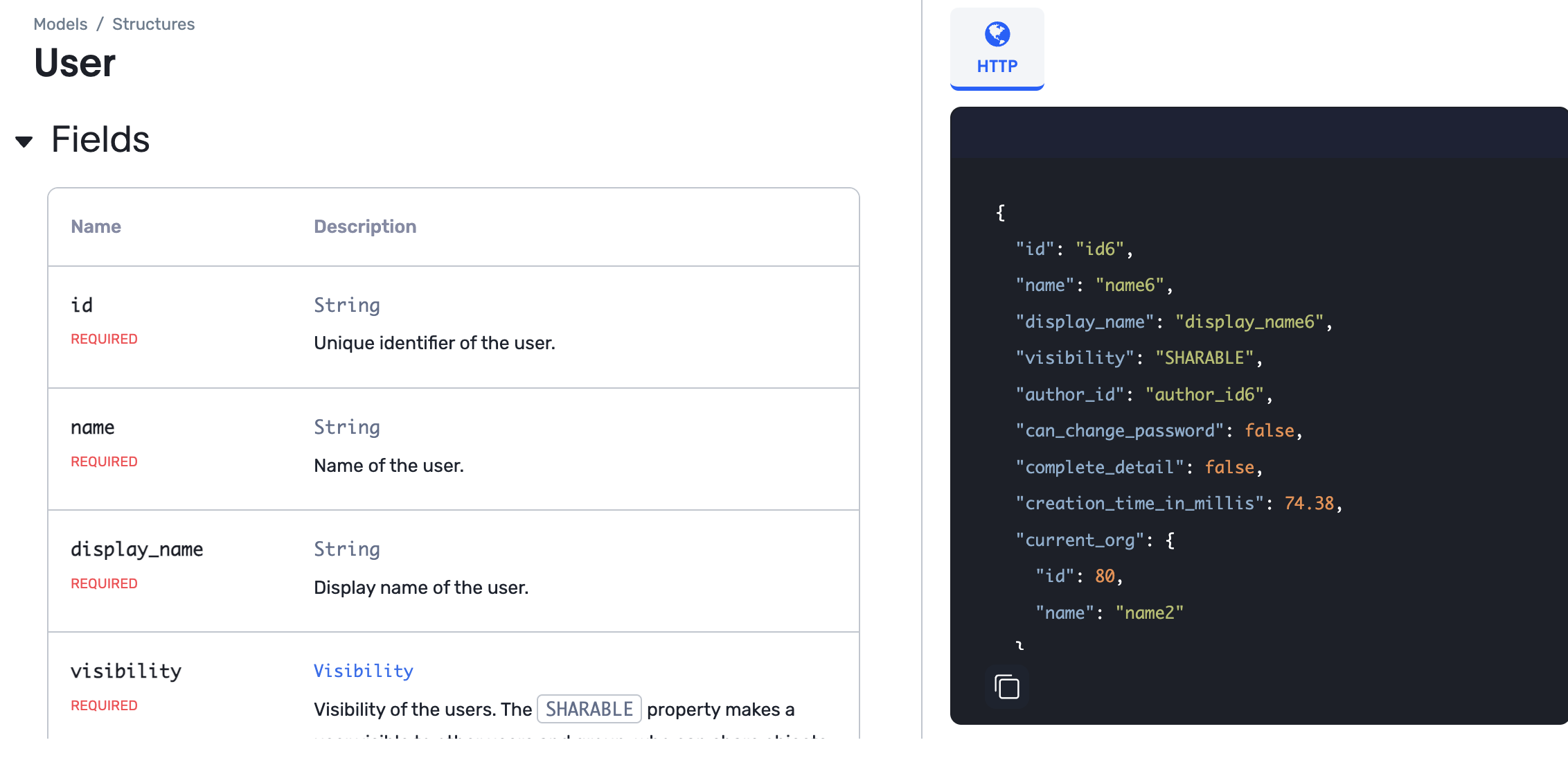Click the display_name row in the fields table
Viewport: 1568px width, 783px height.
tap(136, 549)
